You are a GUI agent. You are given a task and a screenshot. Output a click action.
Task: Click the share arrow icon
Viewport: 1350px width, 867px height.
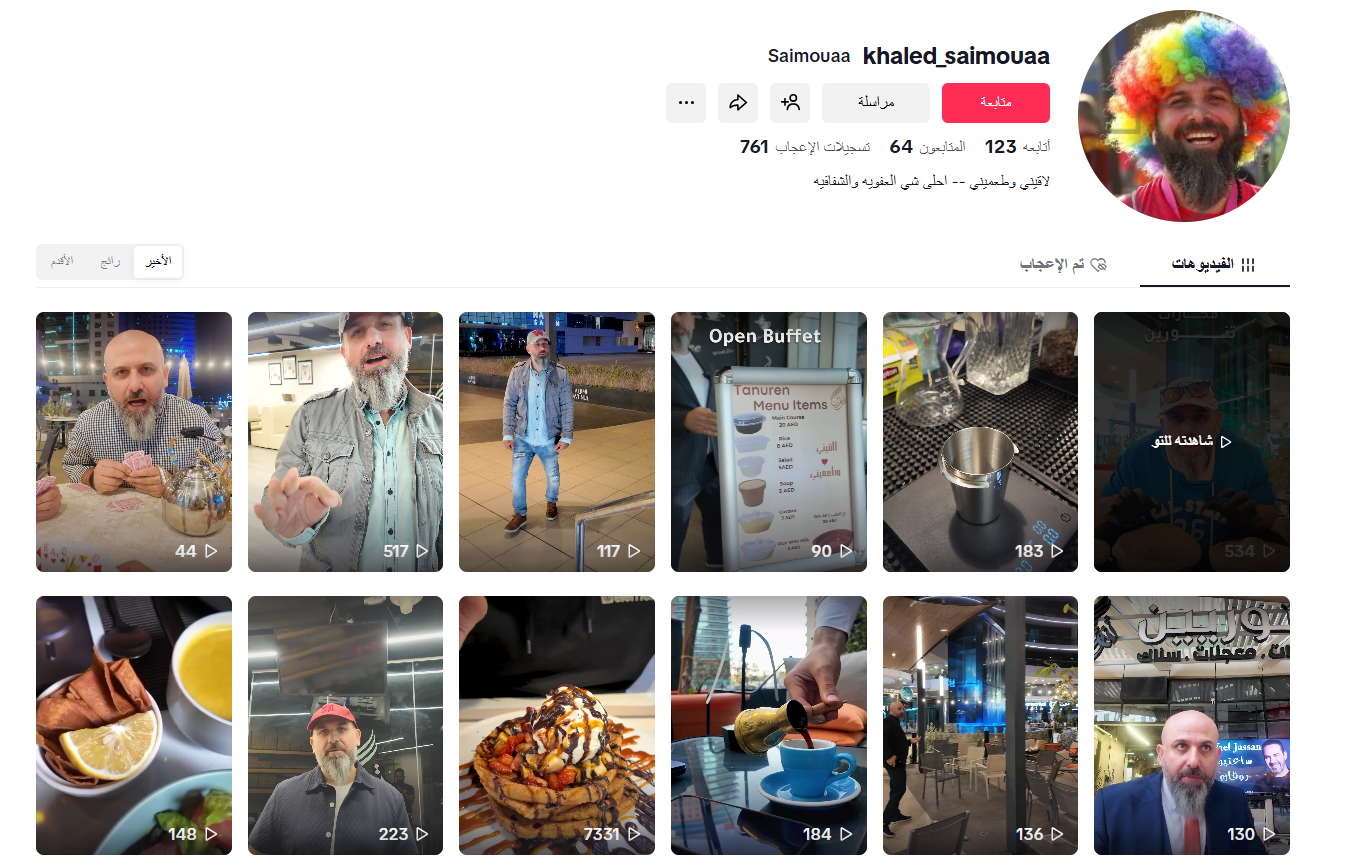point(738,103)
